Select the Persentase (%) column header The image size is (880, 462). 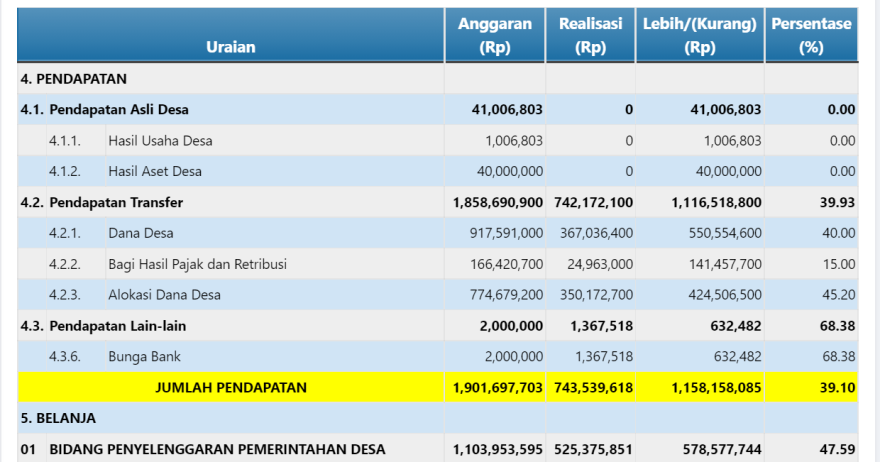[x=811, y=35]
